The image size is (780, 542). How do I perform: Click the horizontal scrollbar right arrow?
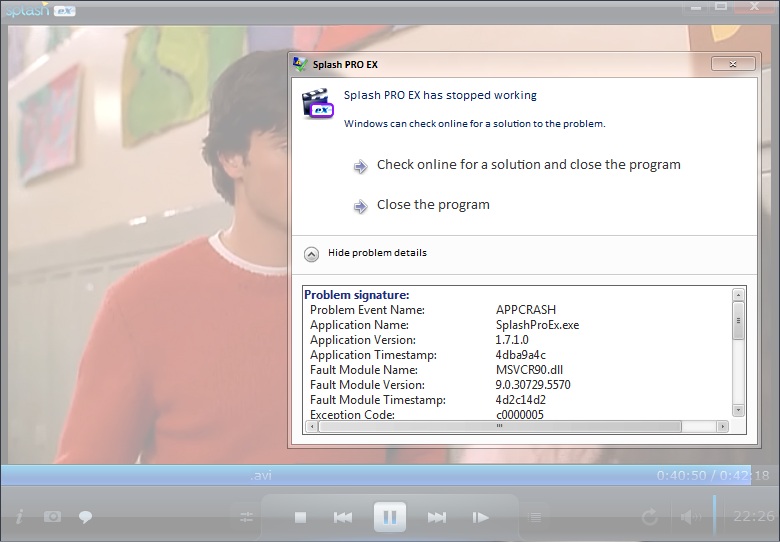[722, 426]
